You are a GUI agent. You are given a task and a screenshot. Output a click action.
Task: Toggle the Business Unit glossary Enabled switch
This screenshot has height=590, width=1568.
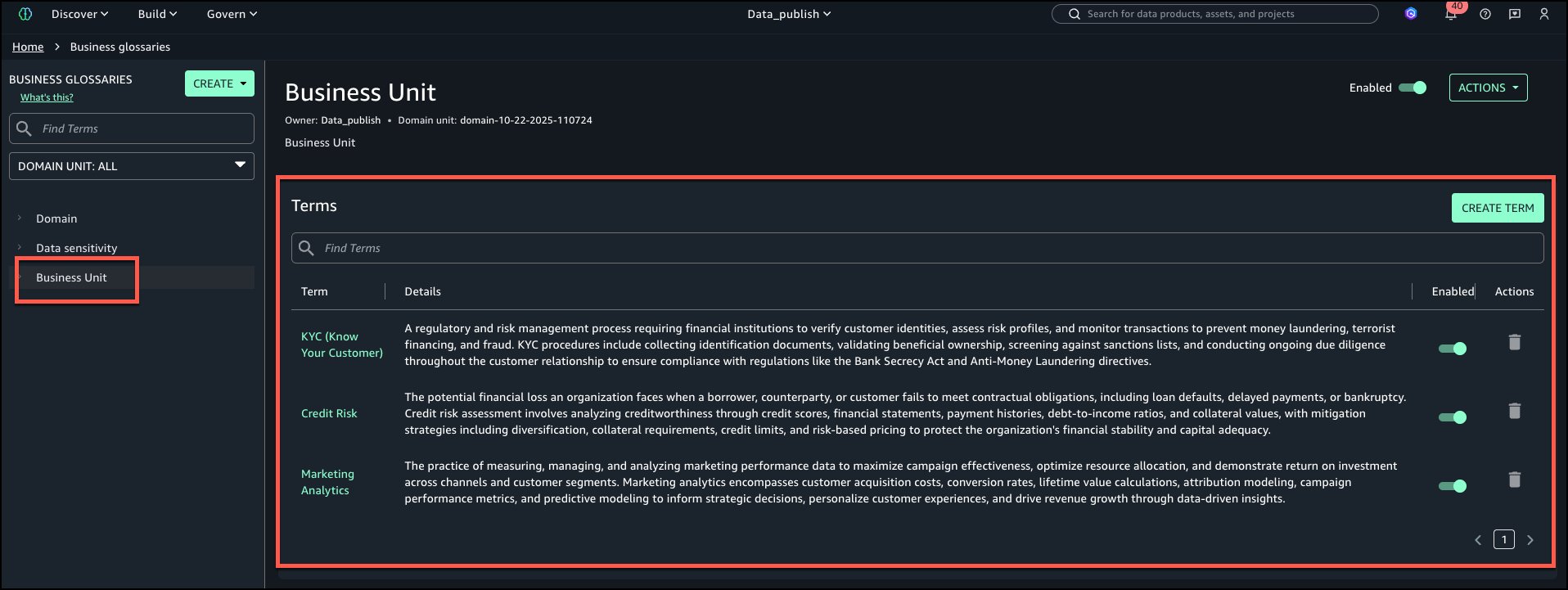click(1413, 88)
